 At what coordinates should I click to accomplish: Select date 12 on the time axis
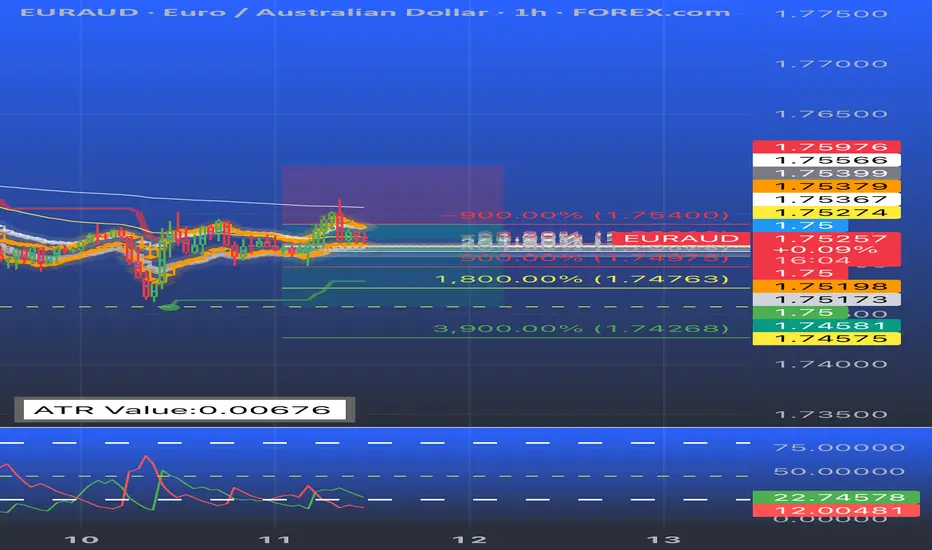click(469, 539)
